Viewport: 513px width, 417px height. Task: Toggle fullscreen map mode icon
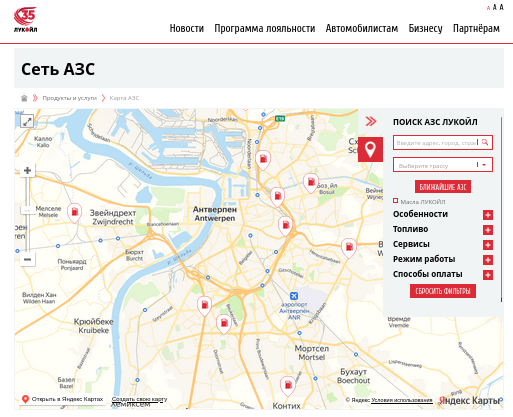point(27,121)
